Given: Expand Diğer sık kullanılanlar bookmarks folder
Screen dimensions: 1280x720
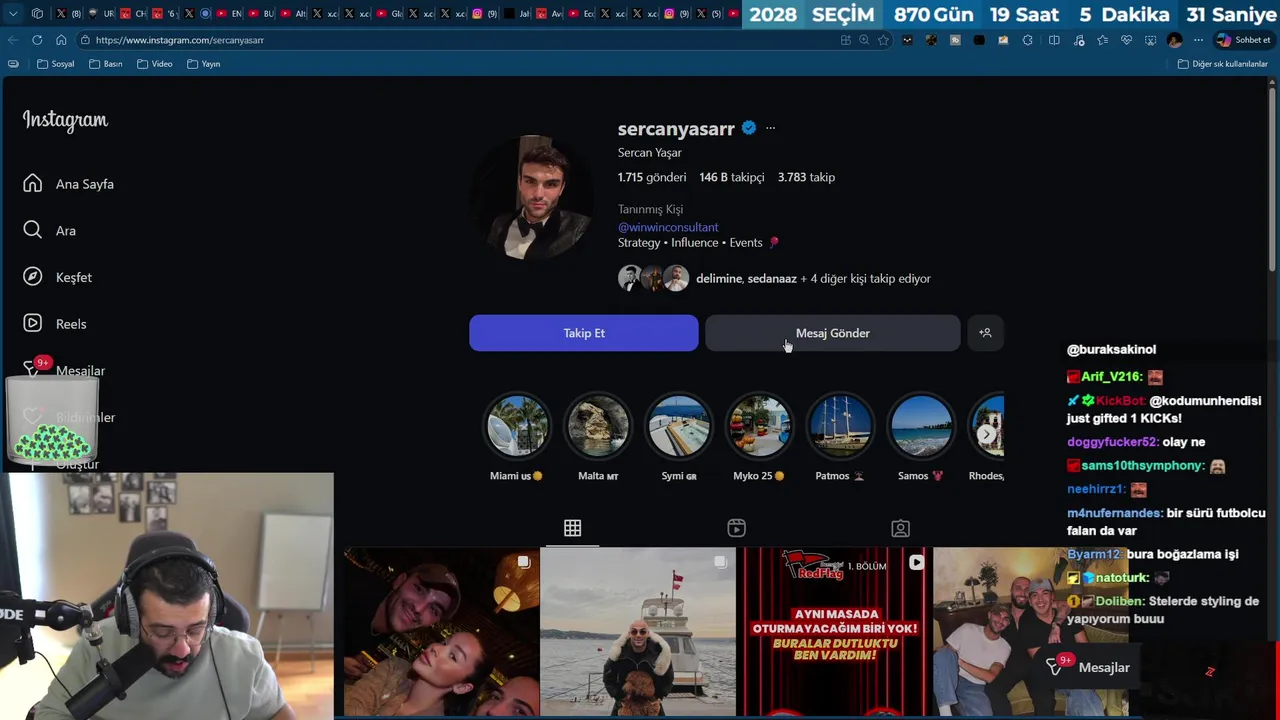Looking at the screenshot, I should tap(1222, 64).
